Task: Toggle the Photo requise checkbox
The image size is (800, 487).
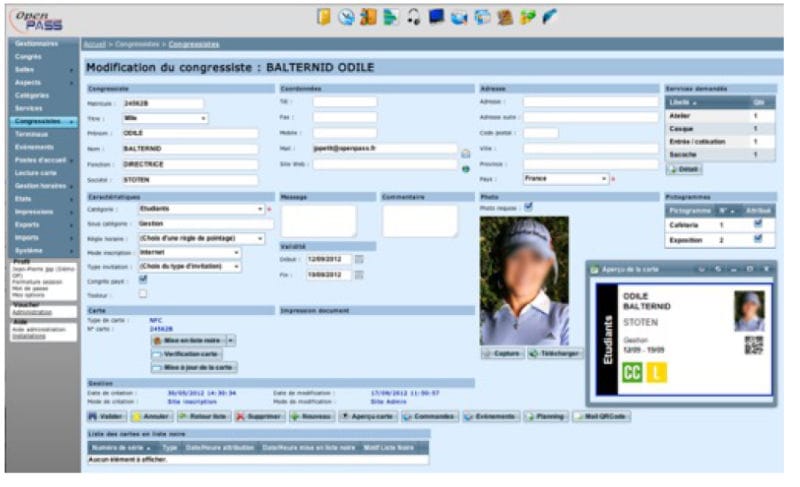Action: click(x=529, y=207)
